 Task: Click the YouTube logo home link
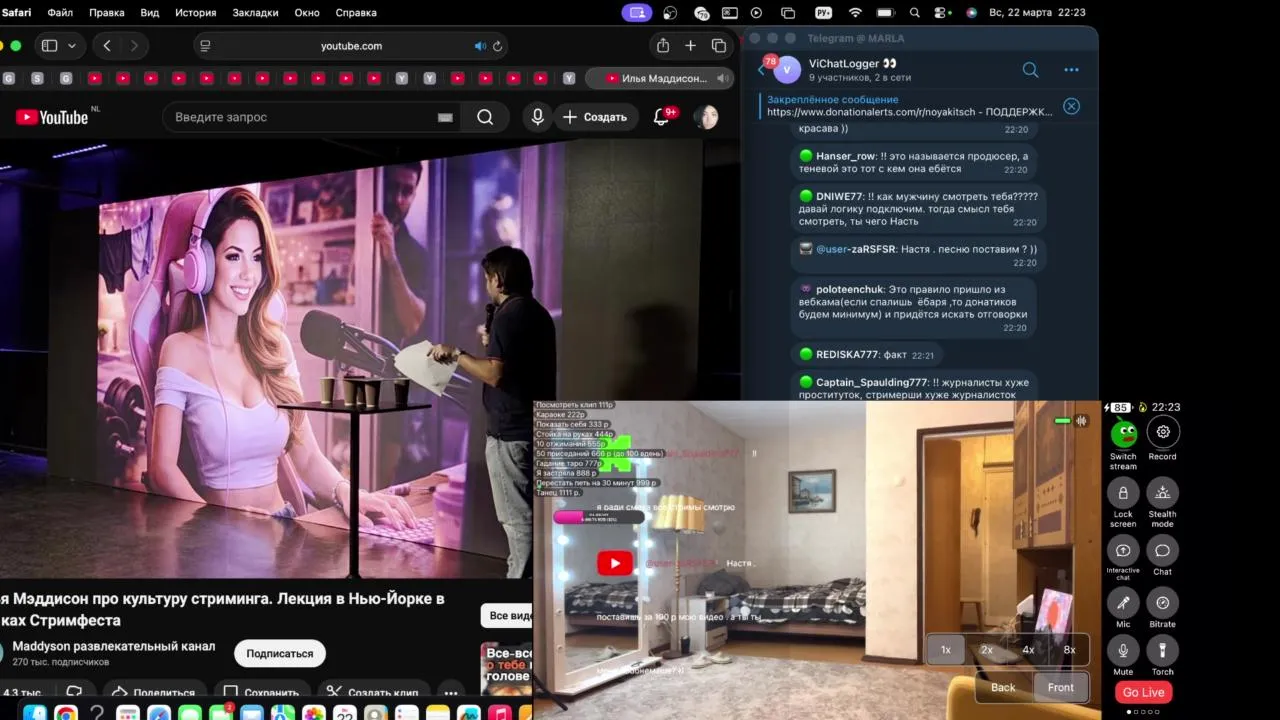[52, 117]
